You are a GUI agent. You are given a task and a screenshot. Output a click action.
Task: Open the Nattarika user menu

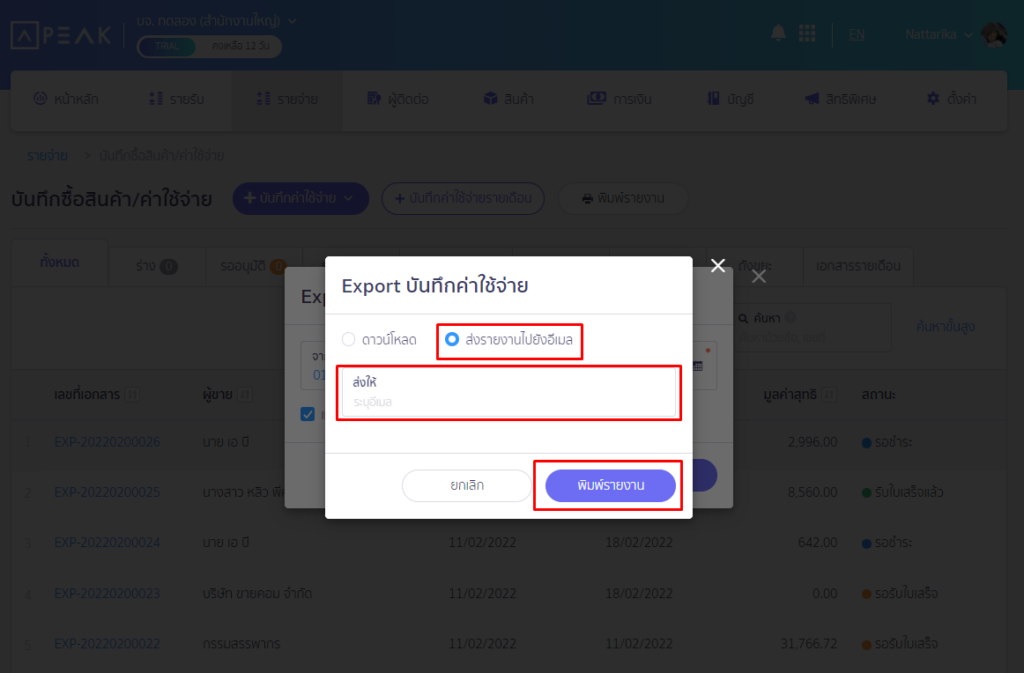(x=938, y=34)
